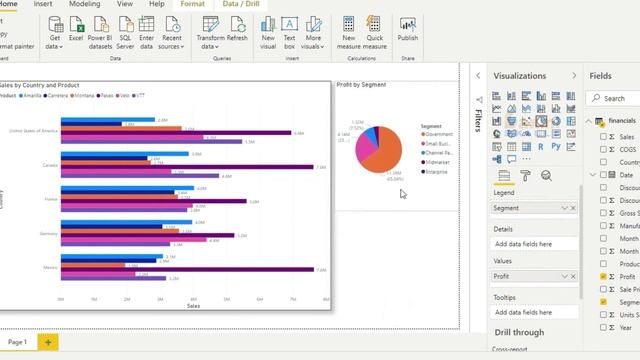Insert a Matrix visual
Screen dimensions: 640x360
(526, 147)
